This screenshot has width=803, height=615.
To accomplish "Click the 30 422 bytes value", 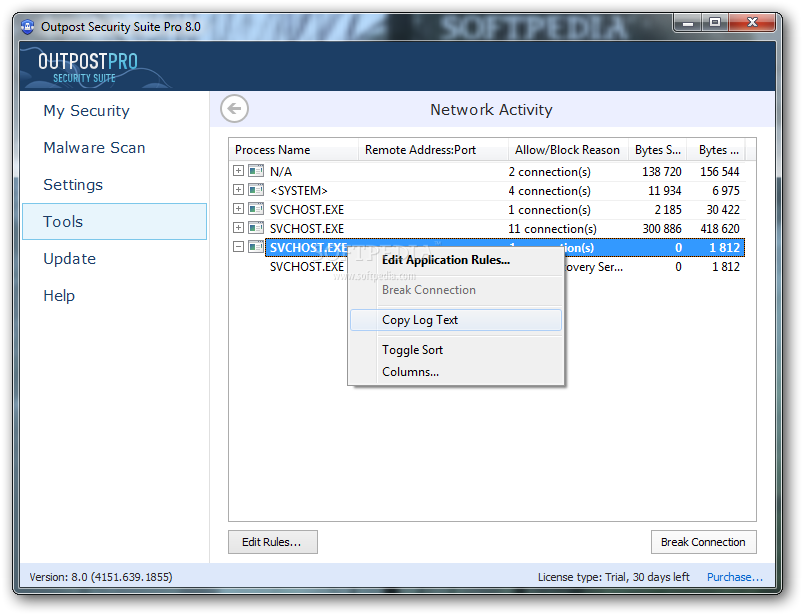I will (x=723, y=209).
